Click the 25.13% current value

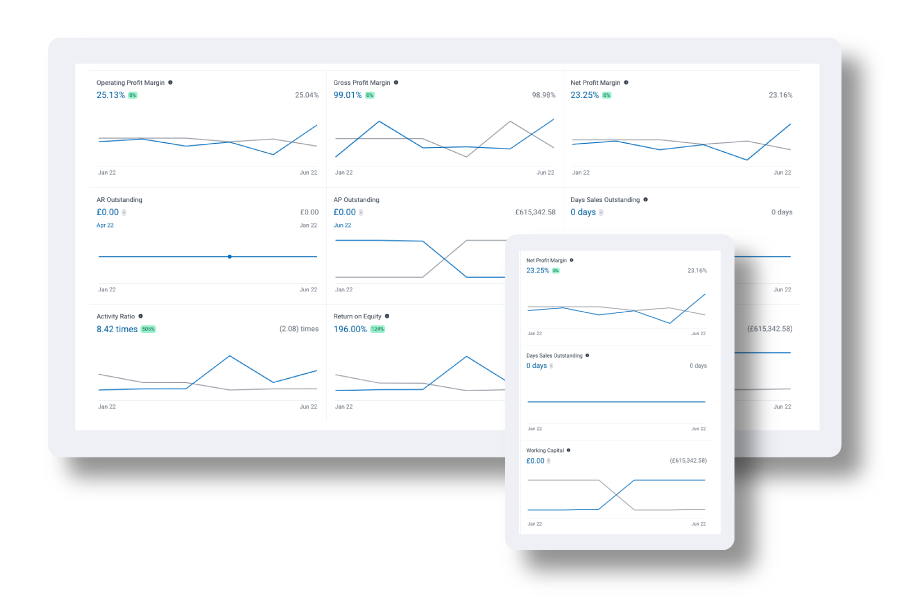(110, 95)
